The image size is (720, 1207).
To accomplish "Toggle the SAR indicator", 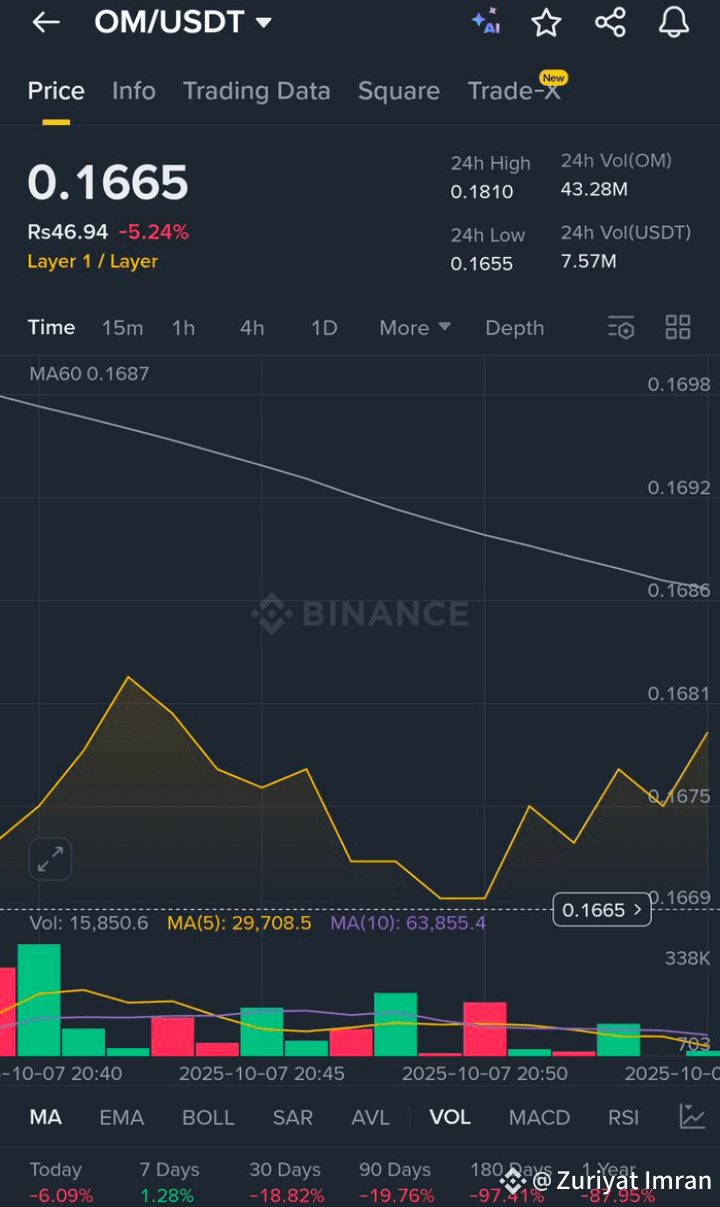I will point(293,1117).
